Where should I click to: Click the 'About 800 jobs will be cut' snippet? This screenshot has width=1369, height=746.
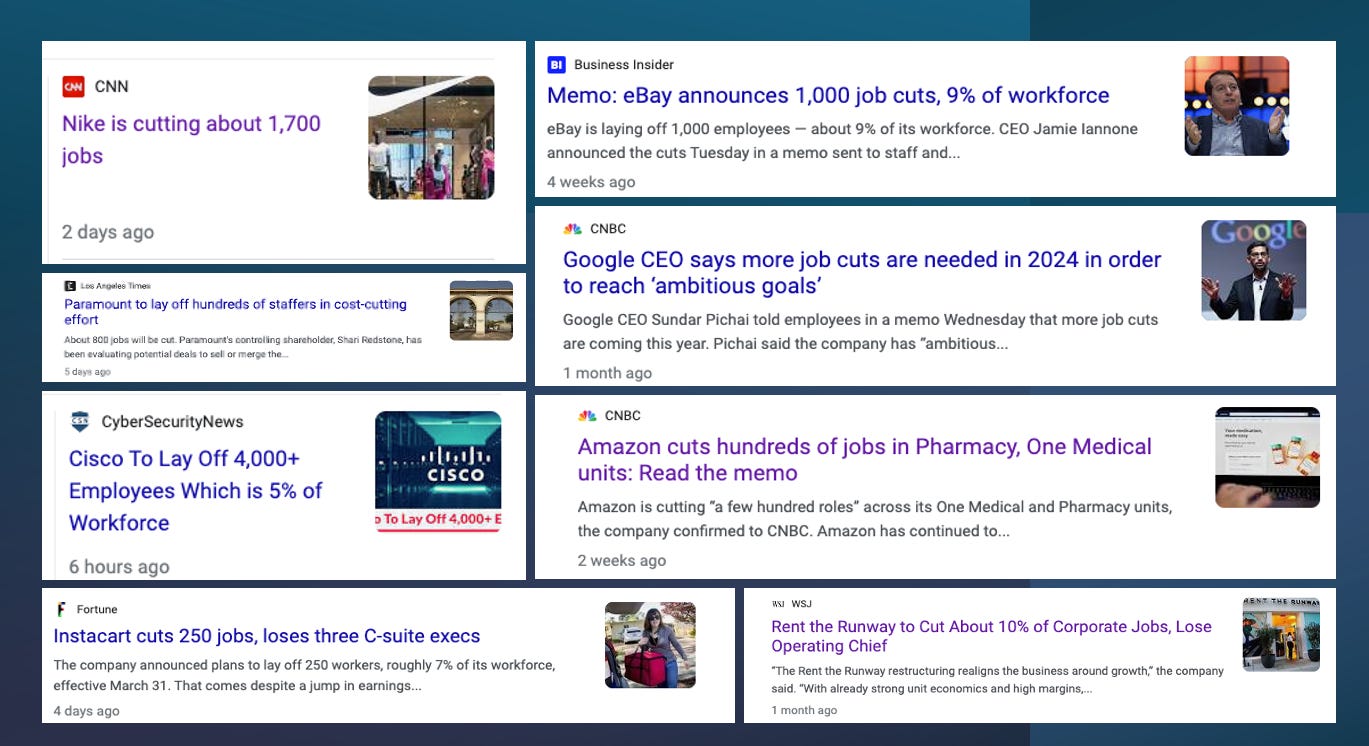(x=243, y=347)
